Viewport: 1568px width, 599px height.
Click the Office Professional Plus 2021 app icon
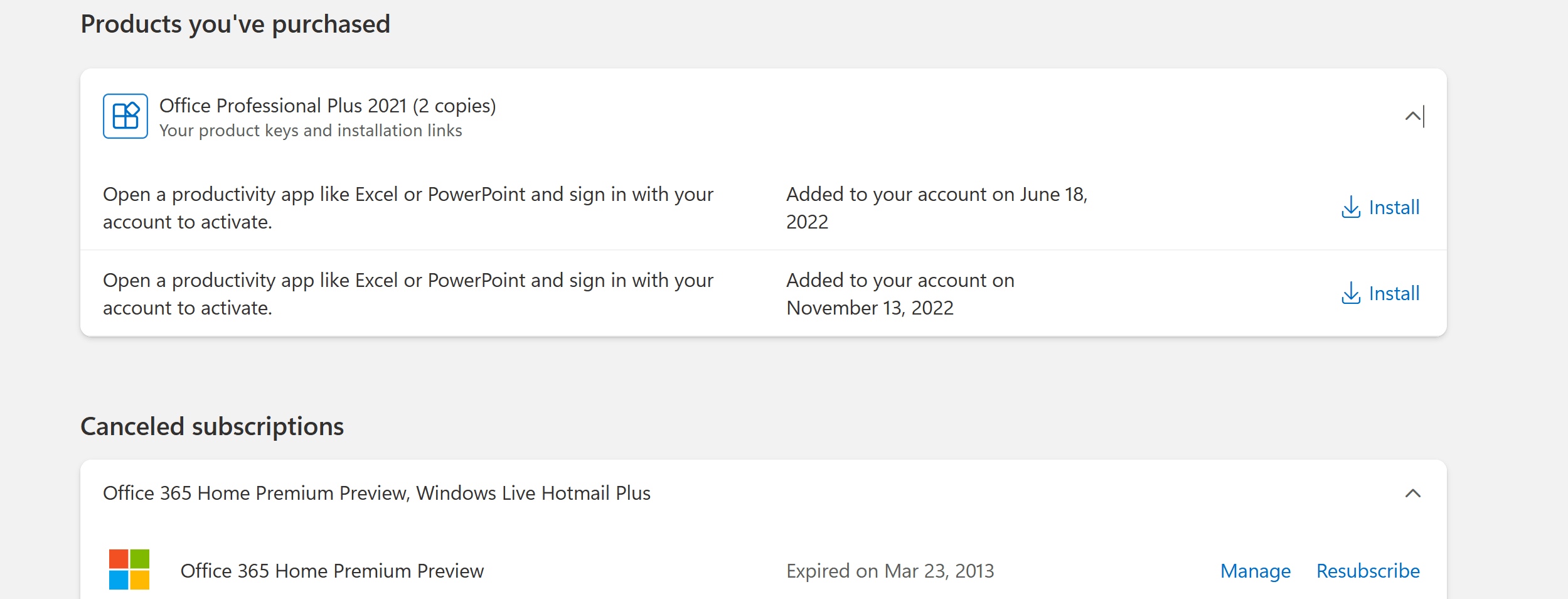click(x=125, y=116)
